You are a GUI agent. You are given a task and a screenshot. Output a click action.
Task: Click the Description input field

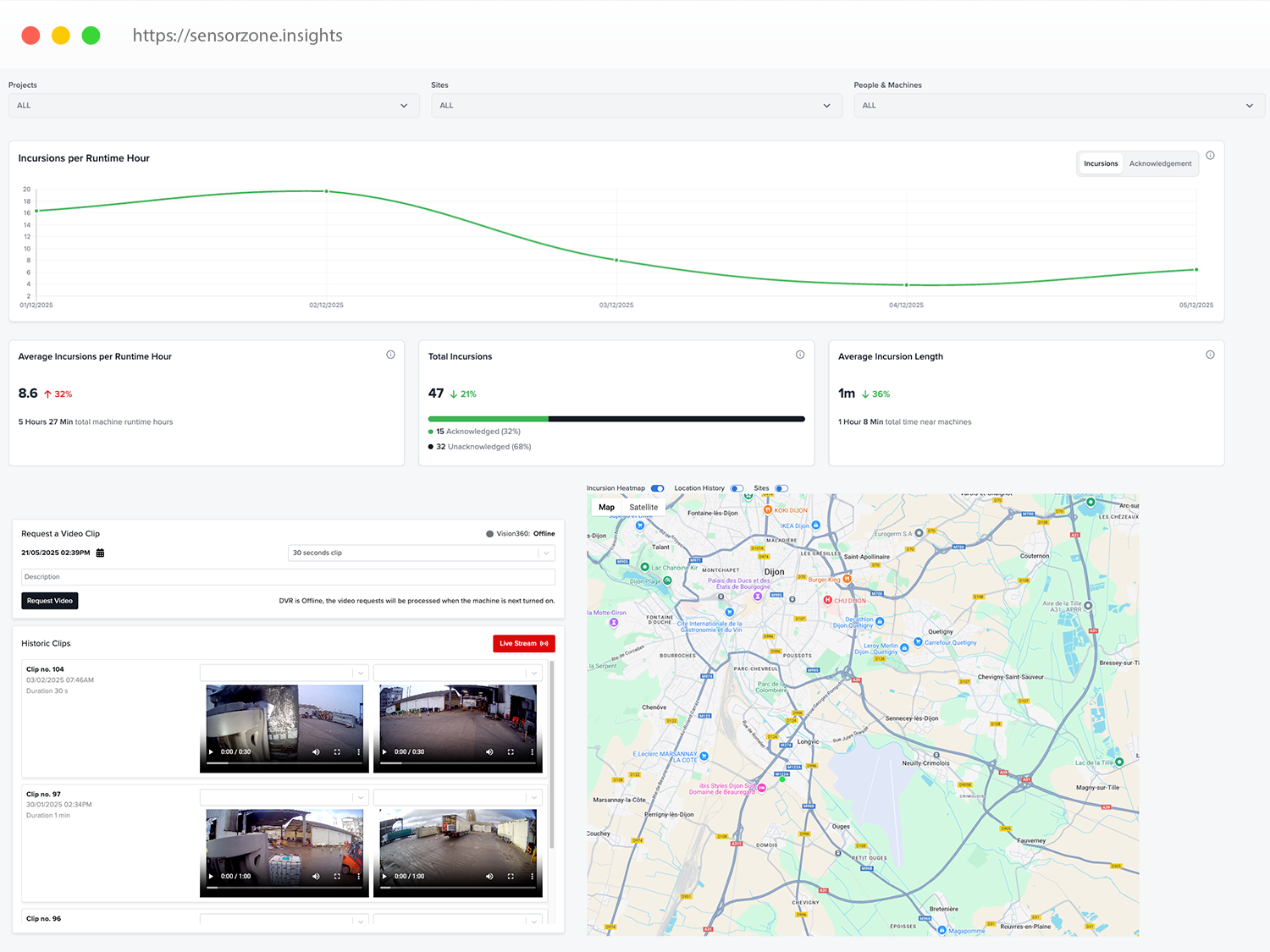[x=288, y=577]
